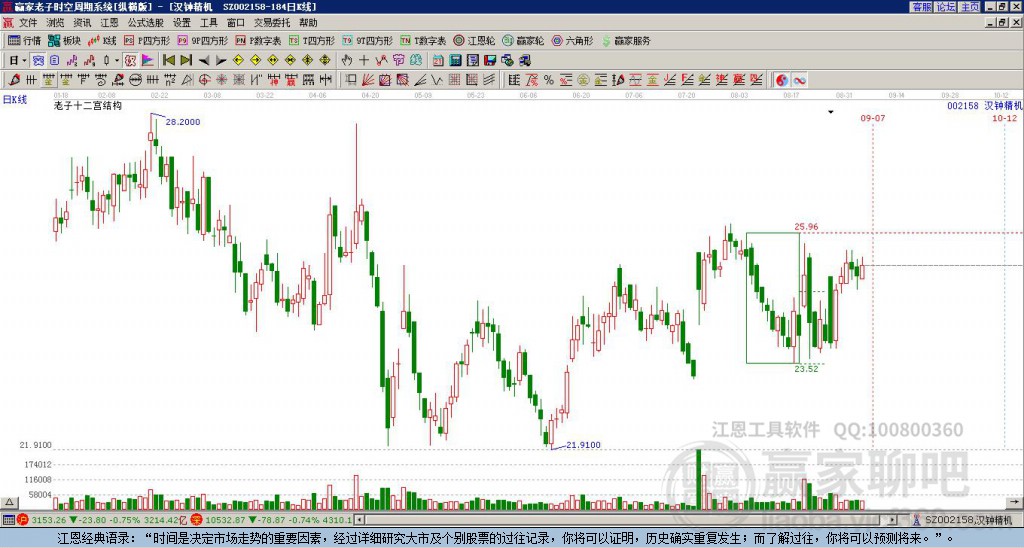Viewport: 1024px width, 548px height.
Task: Select the Gann fan lines tool
Action: click(368, 80)
